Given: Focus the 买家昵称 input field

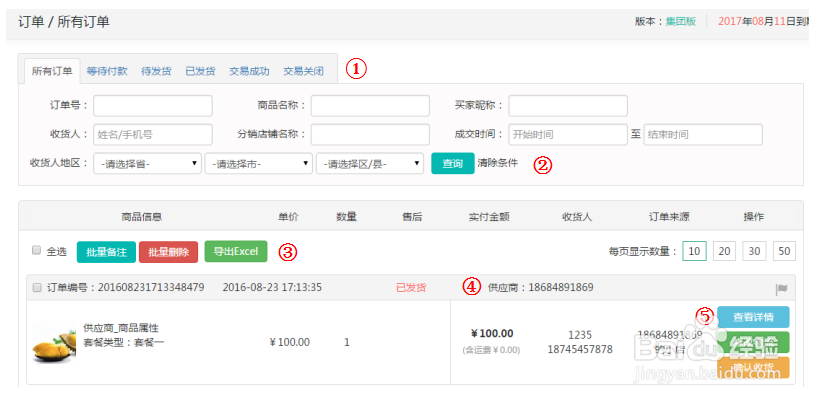Looking at the screenshot, I should 568,106.
